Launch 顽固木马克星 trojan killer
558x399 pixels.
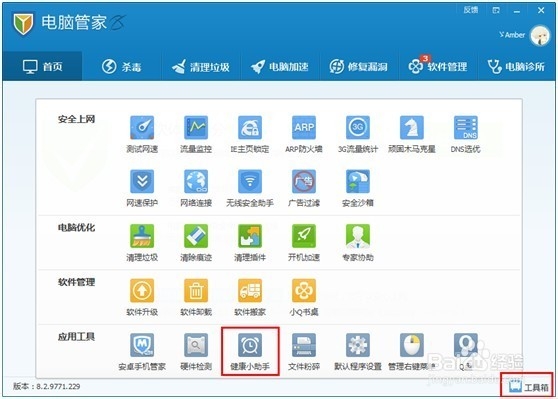412,134
